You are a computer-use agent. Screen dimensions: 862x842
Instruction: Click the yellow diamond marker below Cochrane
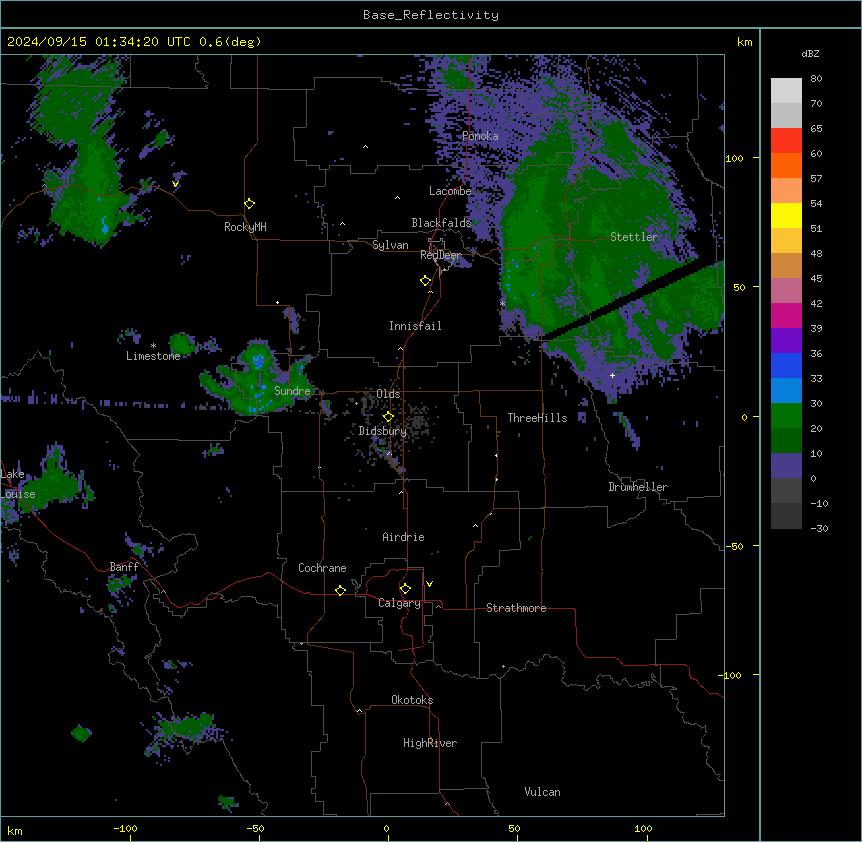(x=340, y=590)
